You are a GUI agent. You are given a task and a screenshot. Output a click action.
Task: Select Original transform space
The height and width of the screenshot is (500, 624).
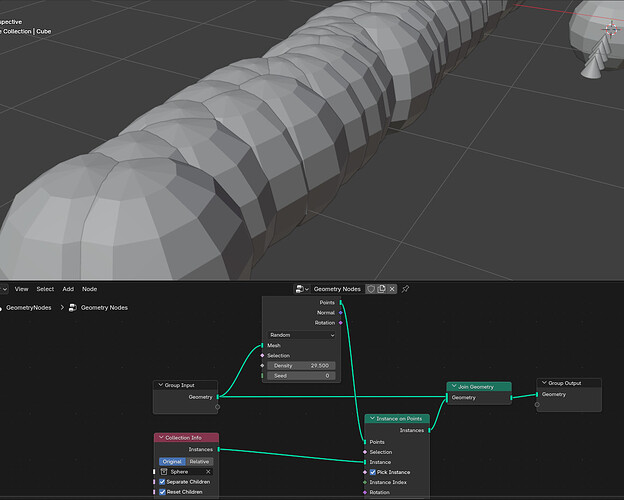pyautogui.click(x=172, y=461)
